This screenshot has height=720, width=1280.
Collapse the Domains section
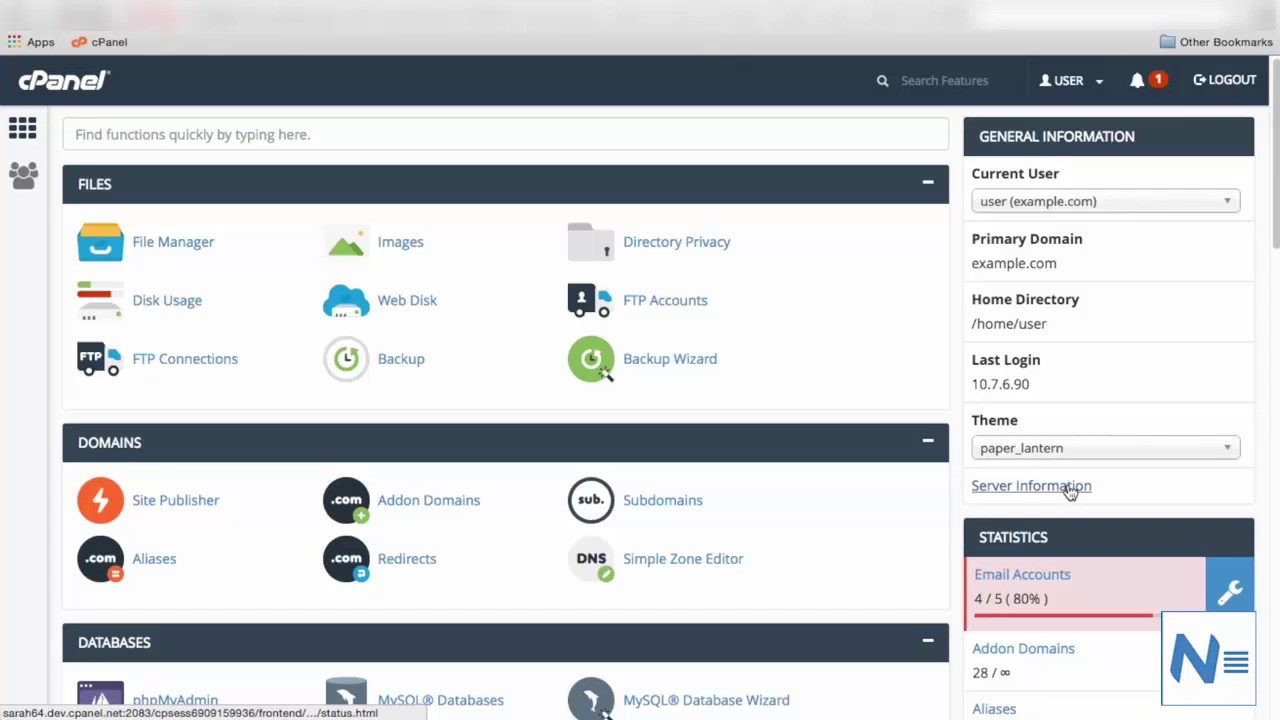pyautogui.click(x=928, y=441)
